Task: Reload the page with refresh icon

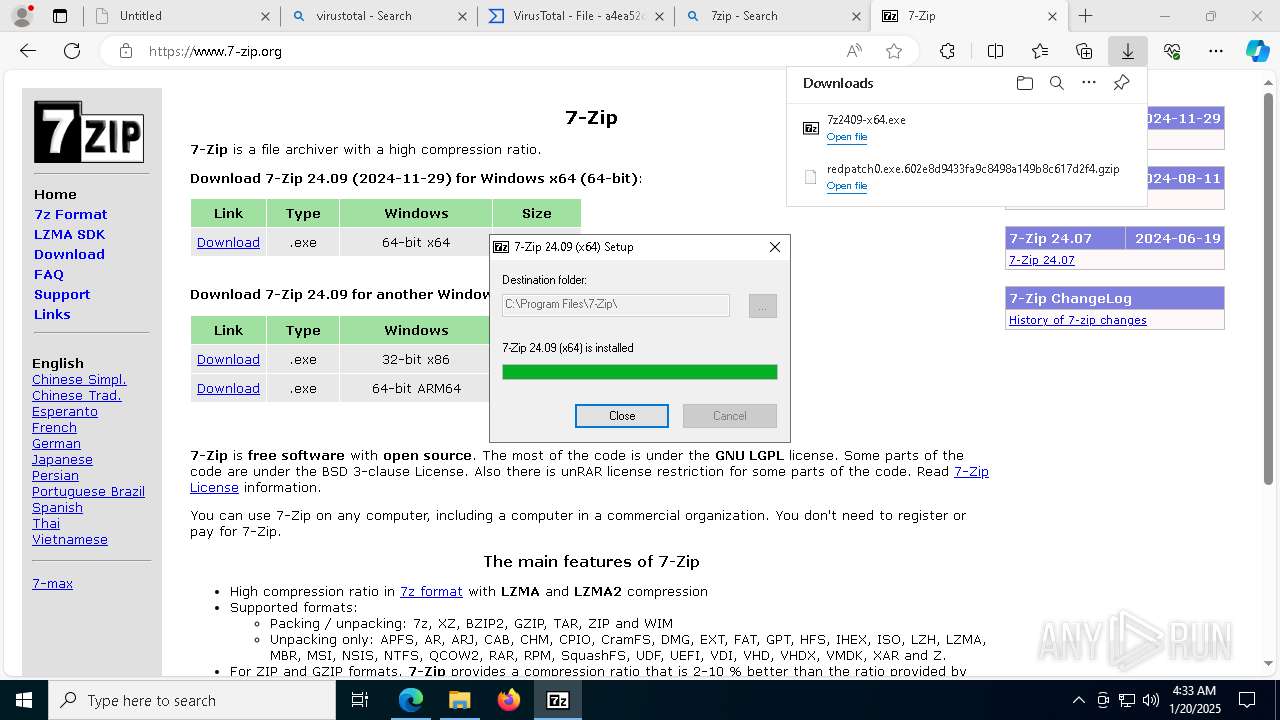Action: (x=72, y=51)
